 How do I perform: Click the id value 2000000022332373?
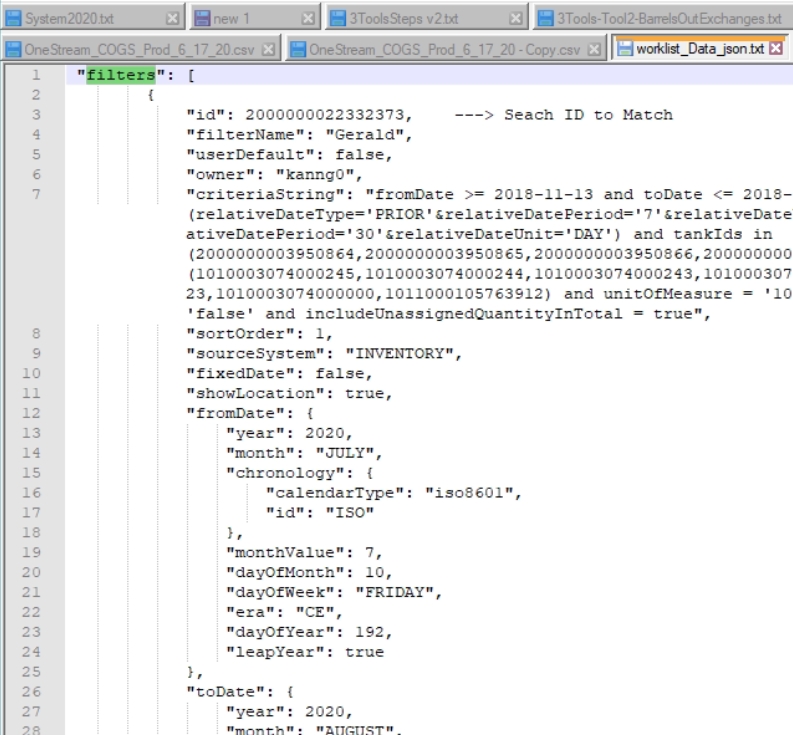click(325, 115)
